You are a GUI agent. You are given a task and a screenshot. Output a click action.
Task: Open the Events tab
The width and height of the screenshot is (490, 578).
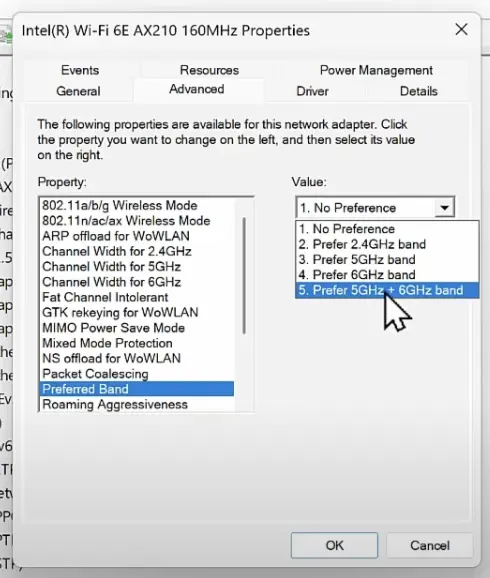click(x=80, y=70)
